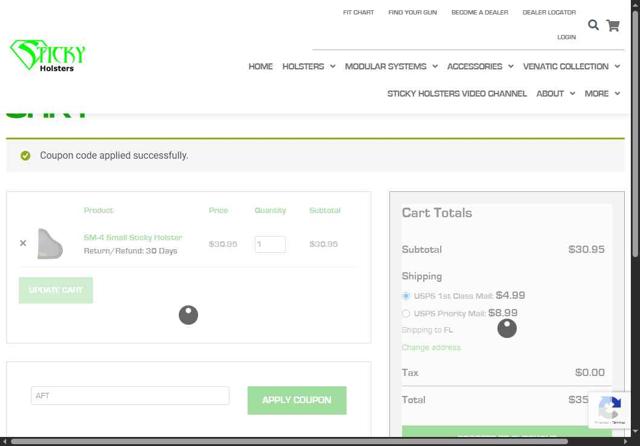Click the scroll right arrow at the bottom
This screenshot has width=640, height=446.
tap(625, 442)
